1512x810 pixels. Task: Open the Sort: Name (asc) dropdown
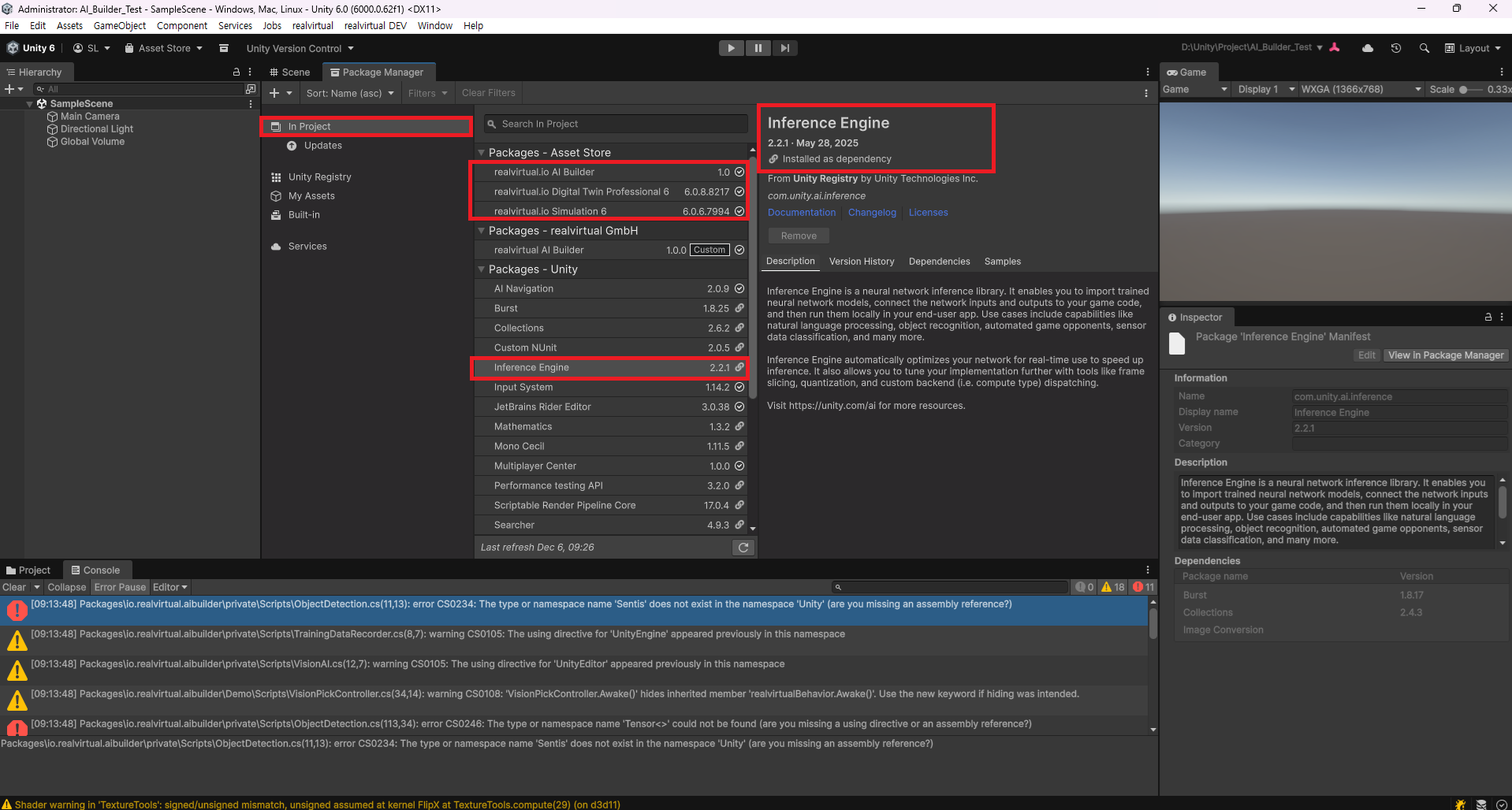[349, 93]
